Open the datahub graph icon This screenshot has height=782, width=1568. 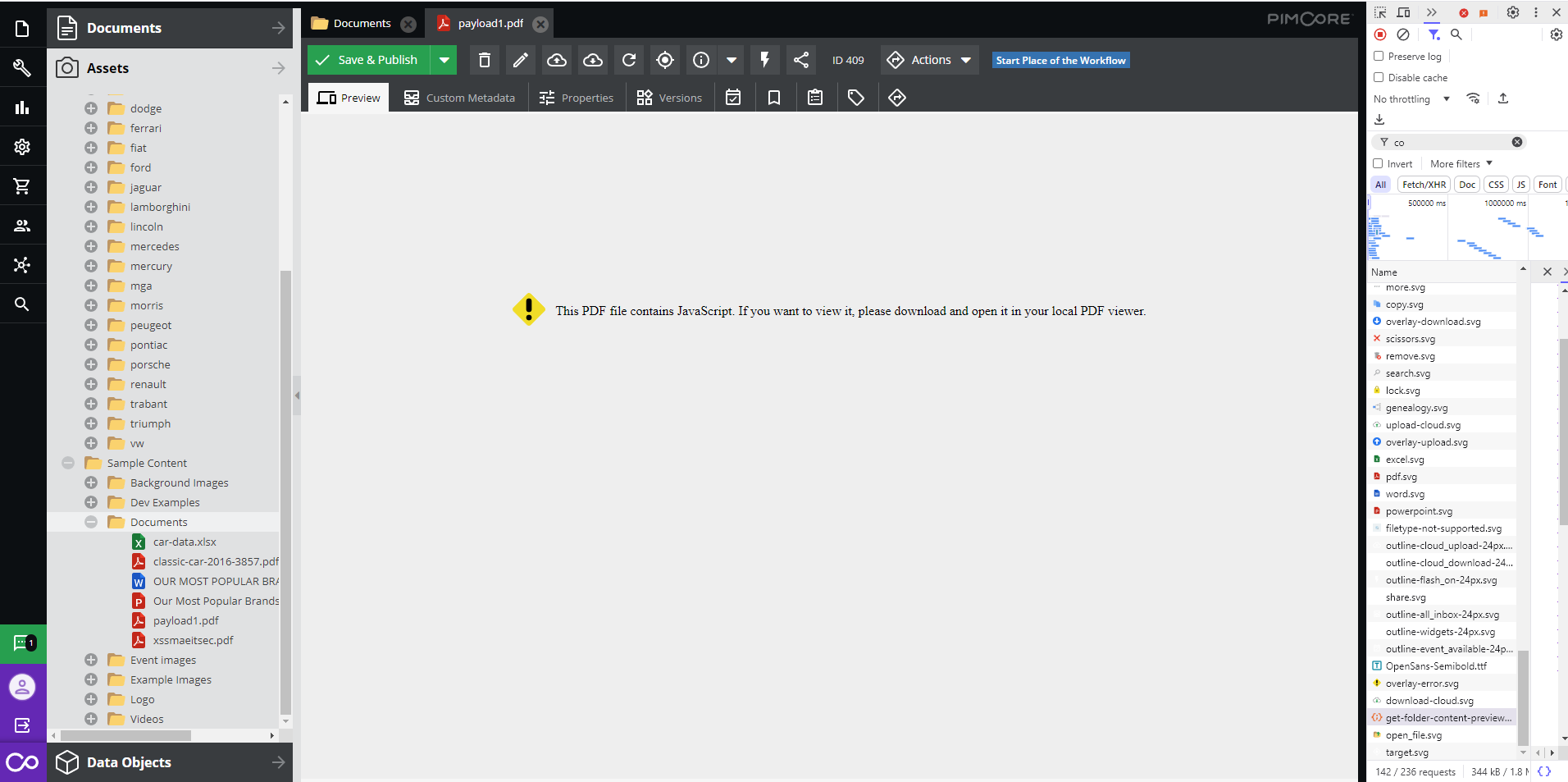[x=22, y=265]
